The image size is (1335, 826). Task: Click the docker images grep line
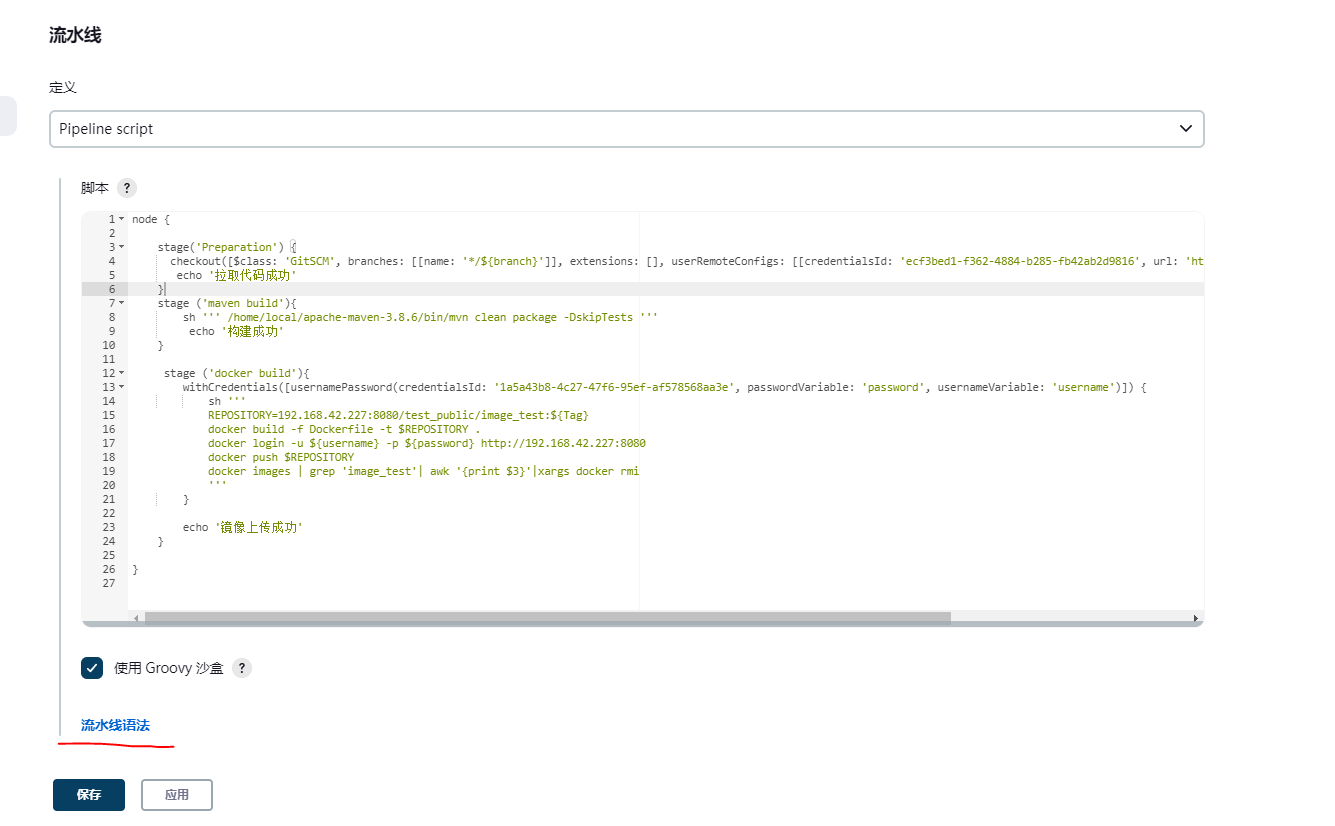(x=423, y=471)
